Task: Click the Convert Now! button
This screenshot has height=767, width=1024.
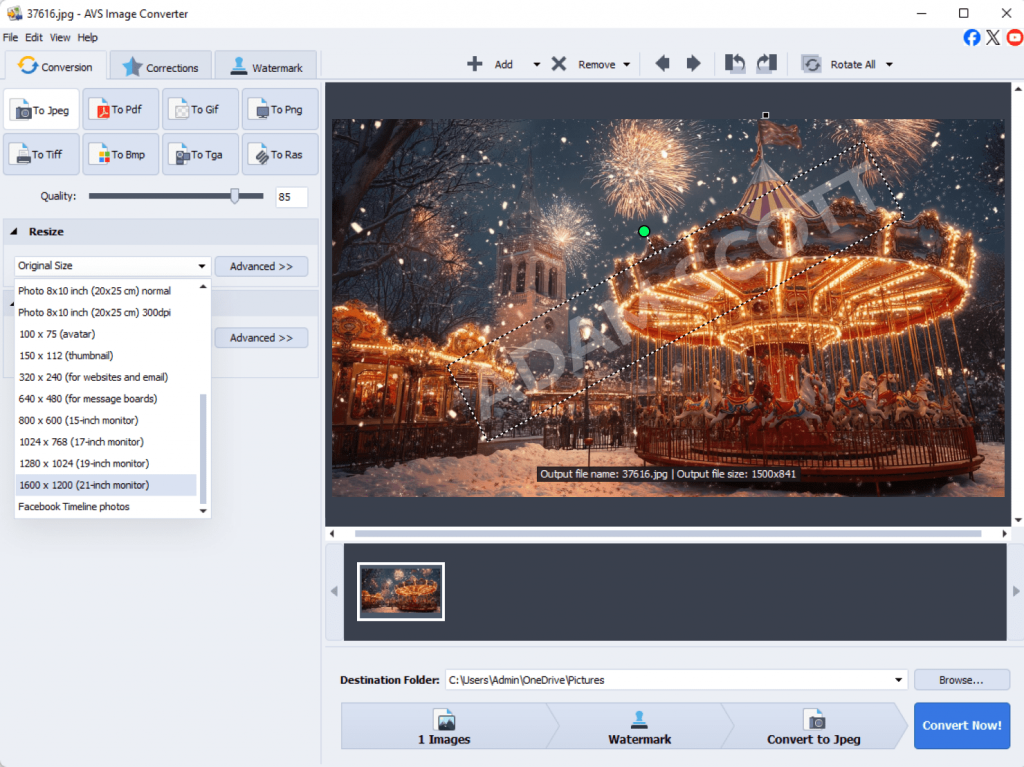Action: (x=961, y=725)
